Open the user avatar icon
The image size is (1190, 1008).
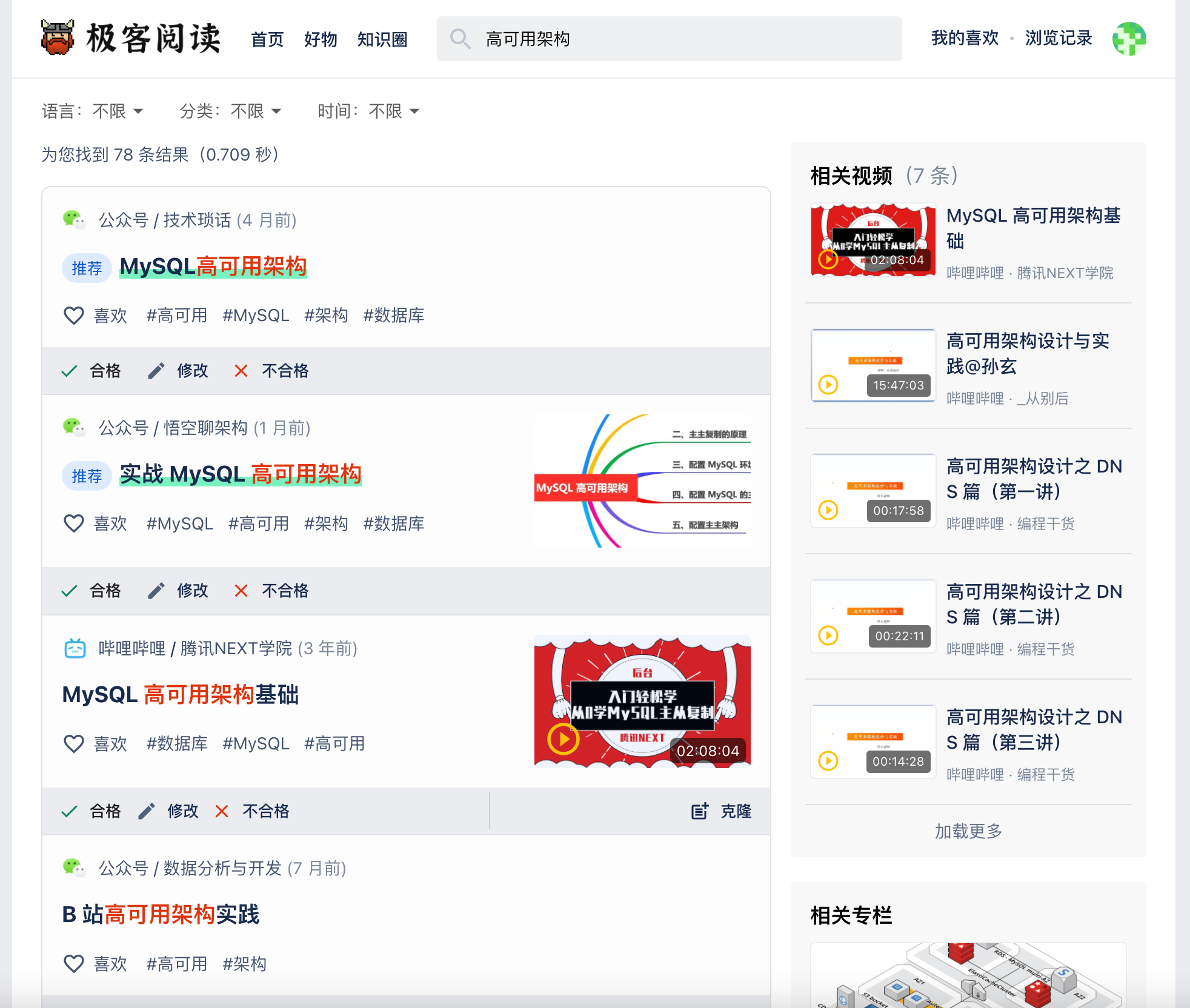[1129, 39]
